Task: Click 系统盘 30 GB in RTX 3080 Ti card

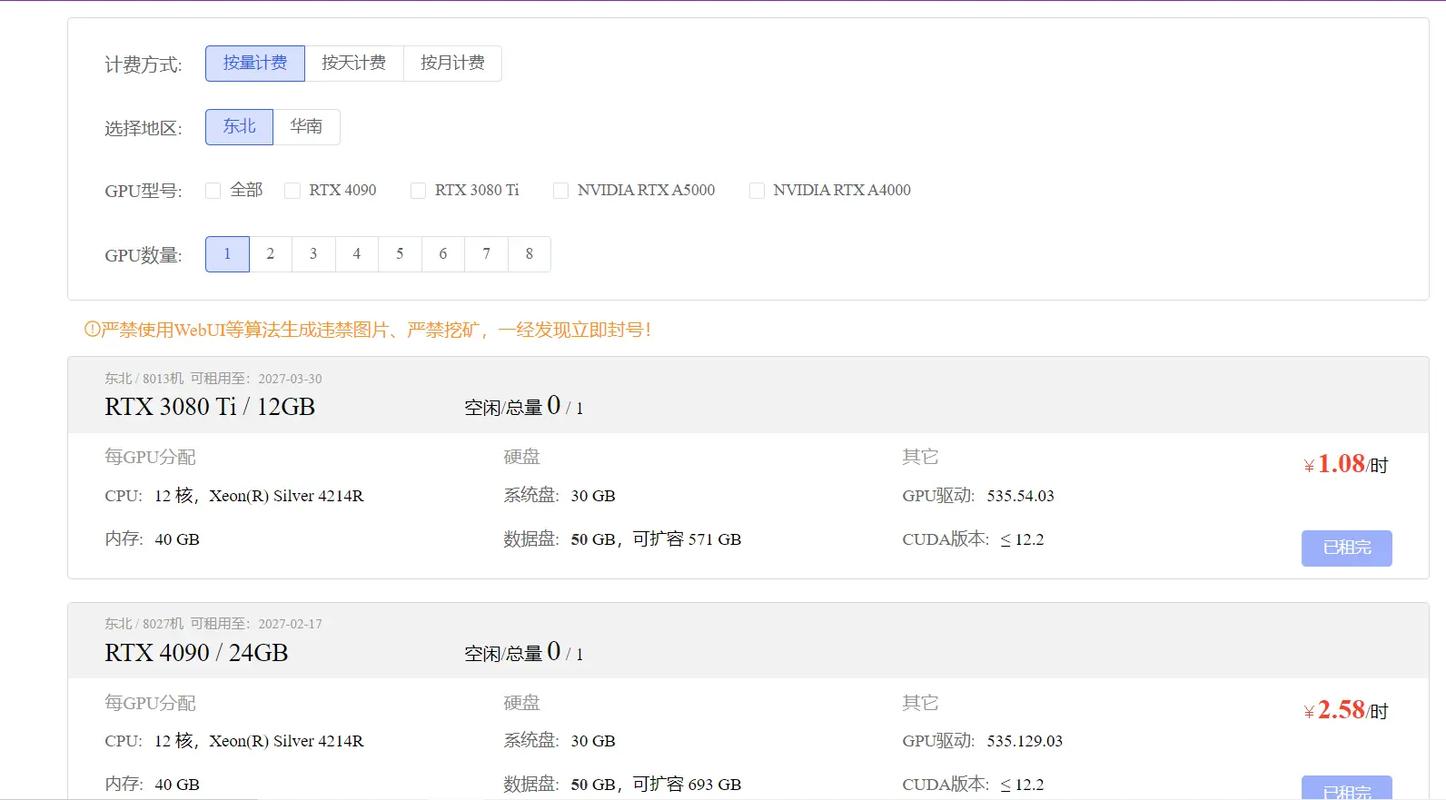Action: [x=559, y=496]
